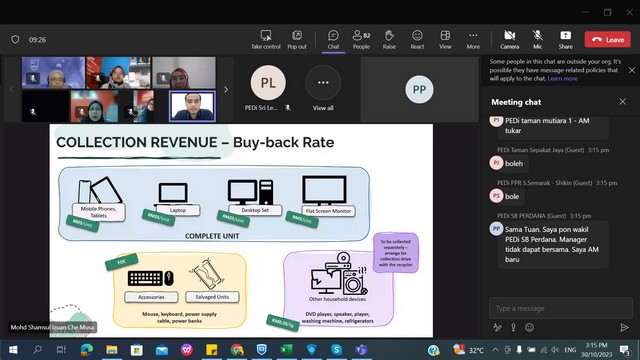The height and width of the screenshot is (360, 640).
Task: Open the People participants panel
Action: click(x=361, y=40)
